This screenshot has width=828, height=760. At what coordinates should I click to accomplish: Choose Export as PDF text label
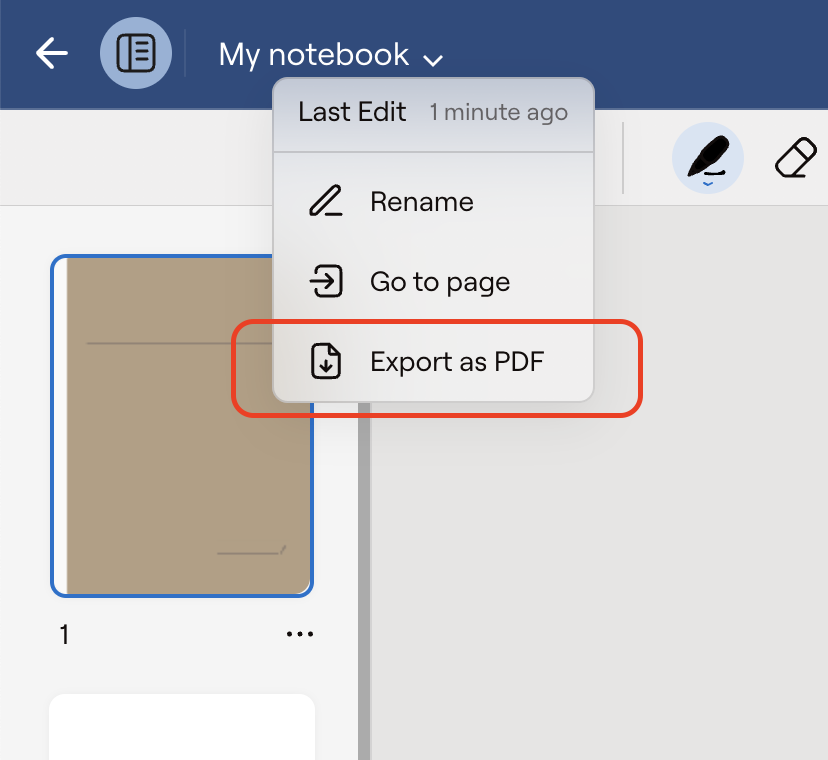click(457, 362)
